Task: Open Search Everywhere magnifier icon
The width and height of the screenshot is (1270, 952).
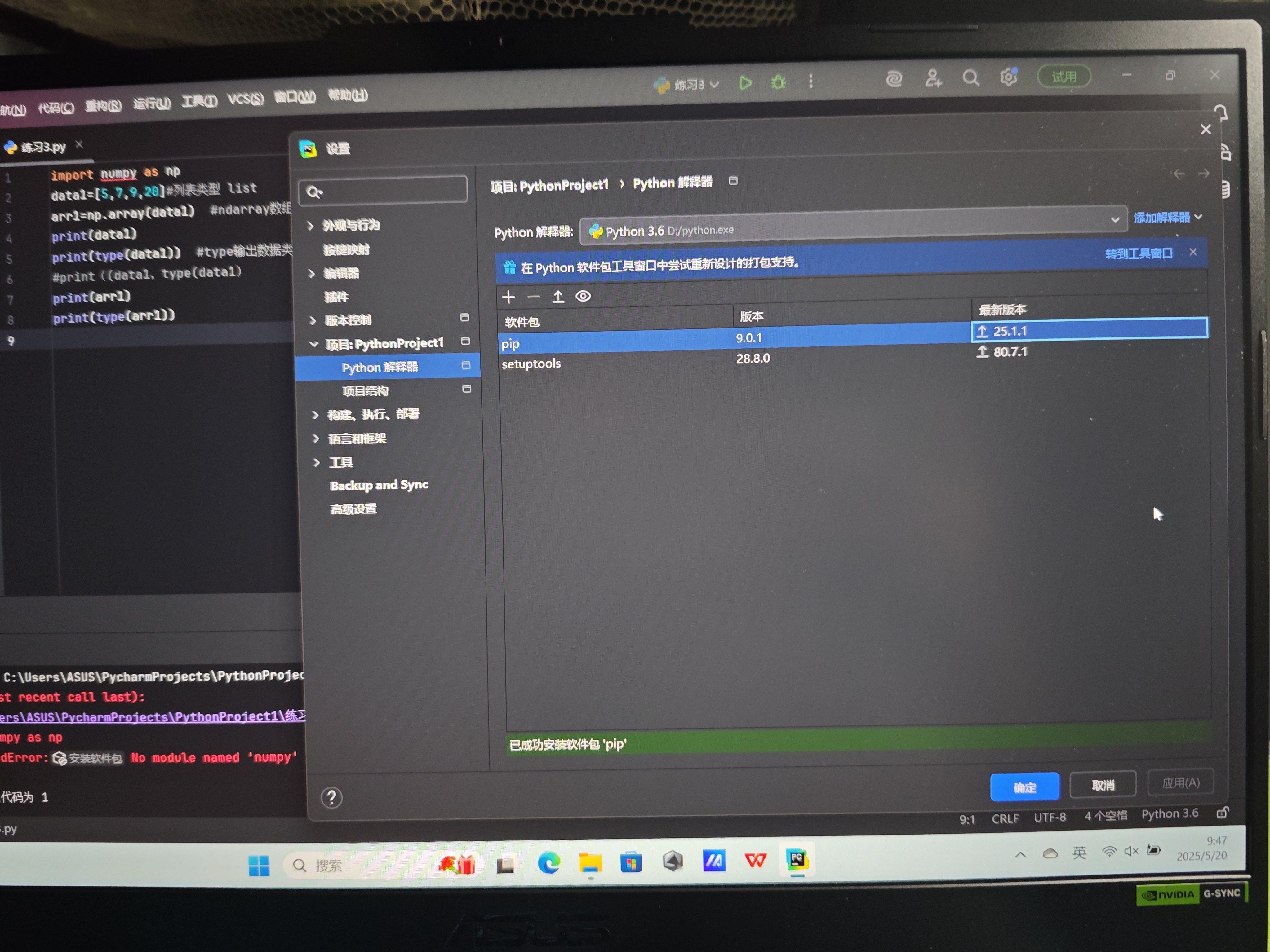Action: point(970,77)
